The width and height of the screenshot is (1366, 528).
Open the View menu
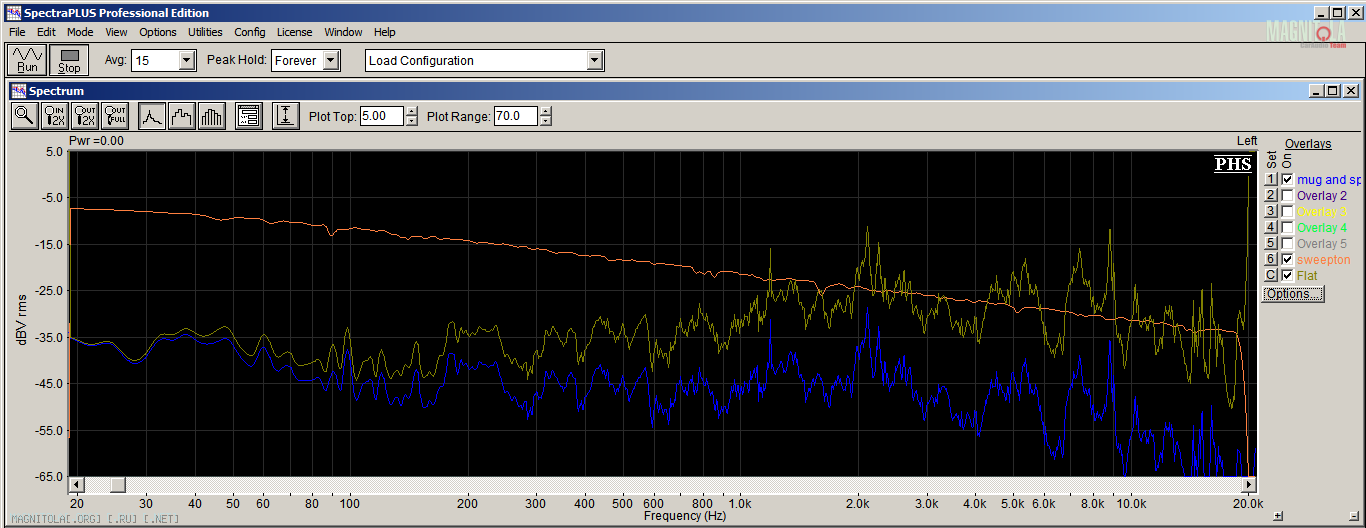(x=116, y=32)
